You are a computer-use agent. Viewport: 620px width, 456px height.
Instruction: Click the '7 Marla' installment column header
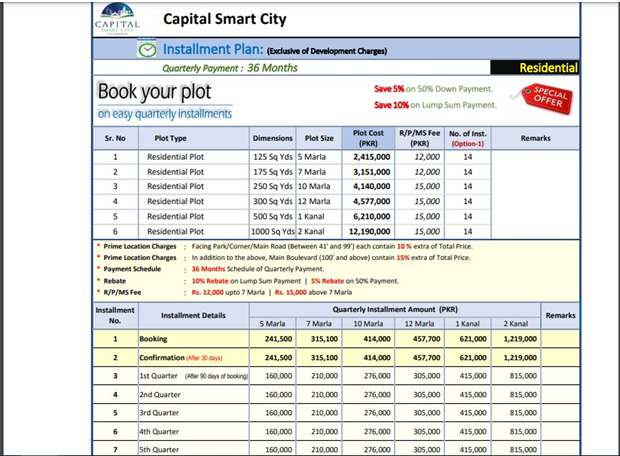coord(319,324)
